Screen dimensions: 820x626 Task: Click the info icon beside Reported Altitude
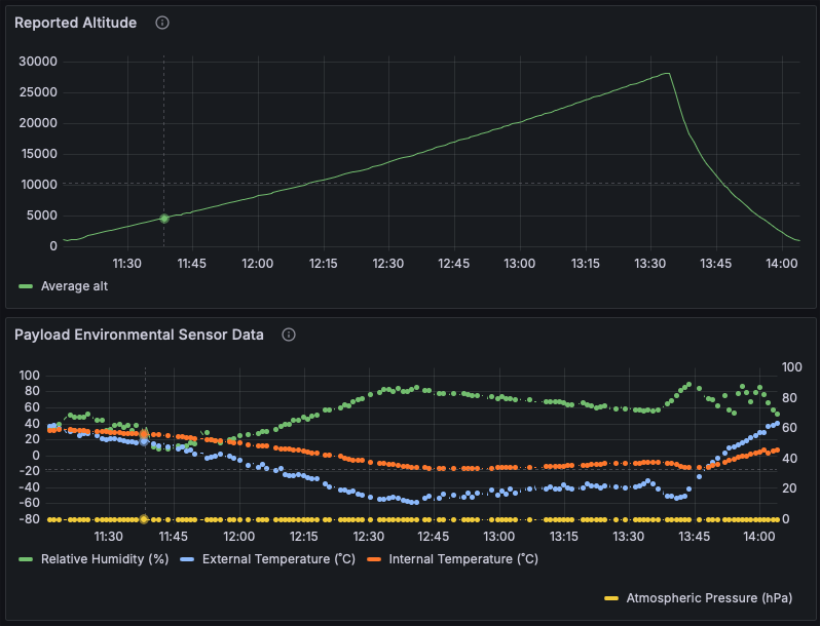click(x=162, y=23)
